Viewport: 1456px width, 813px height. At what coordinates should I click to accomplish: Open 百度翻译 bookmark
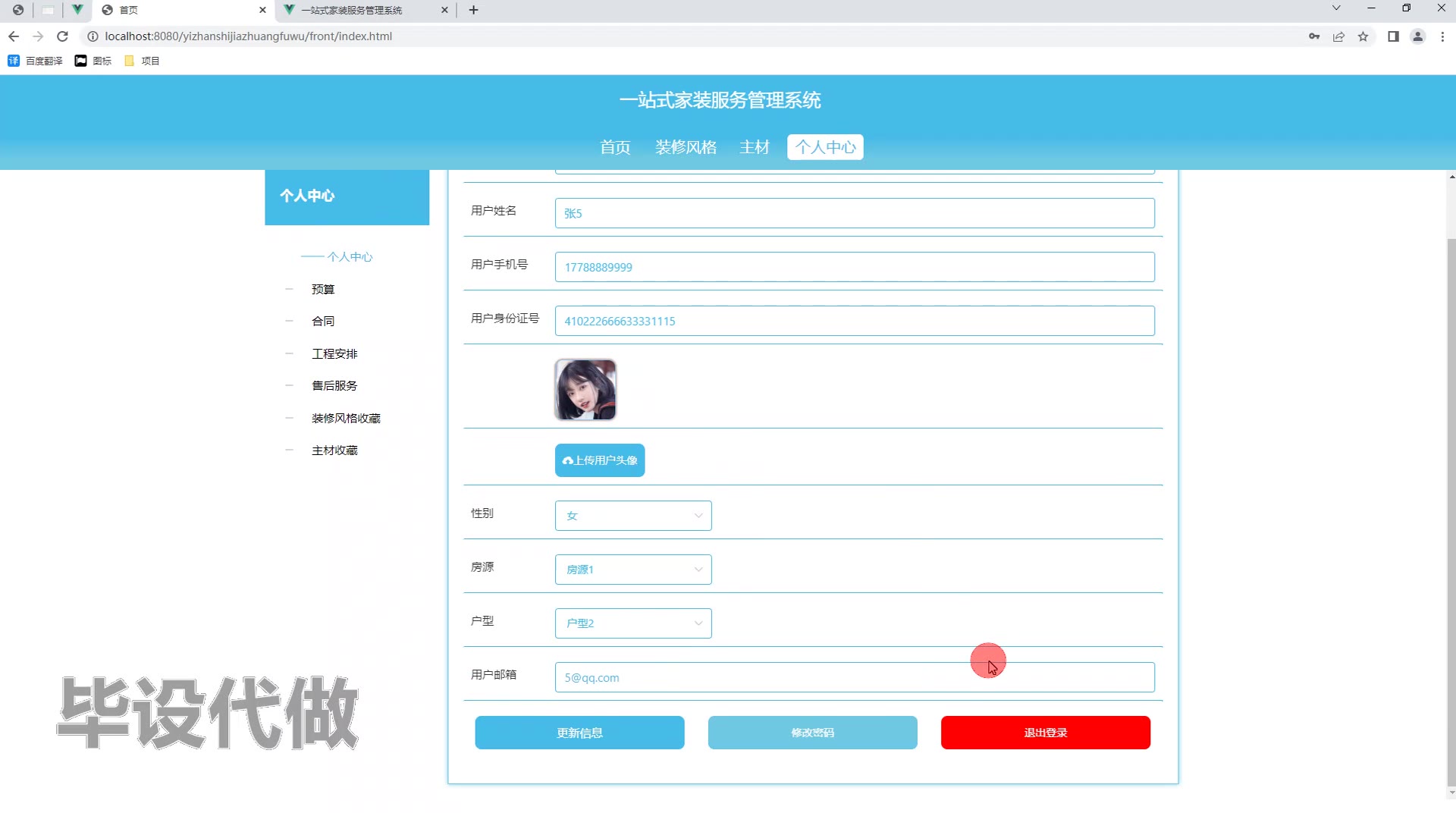point(35,61)
